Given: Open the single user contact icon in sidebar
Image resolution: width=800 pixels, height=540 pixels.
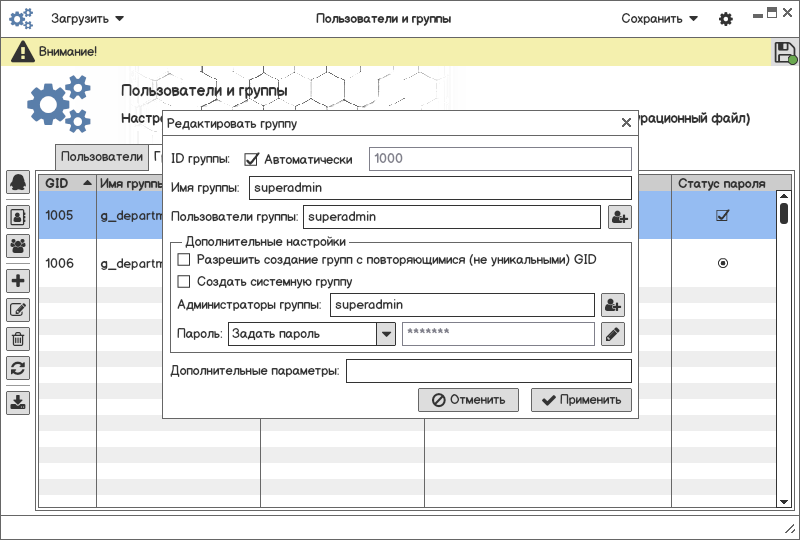Looking at the screenshot, I should pyautogui.click(x=18, y=217).
